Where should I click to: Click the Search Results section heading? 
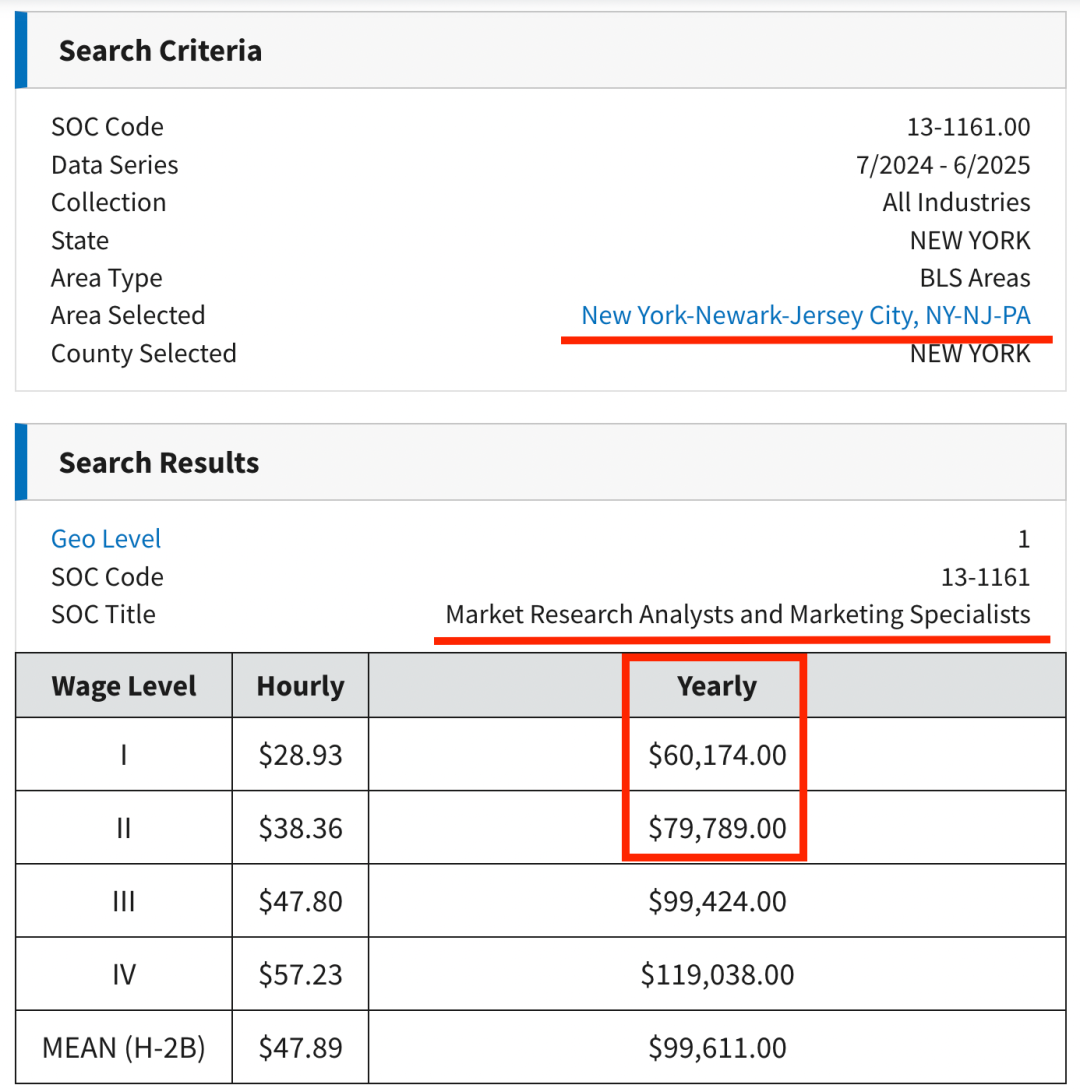(x=159, y=463)
